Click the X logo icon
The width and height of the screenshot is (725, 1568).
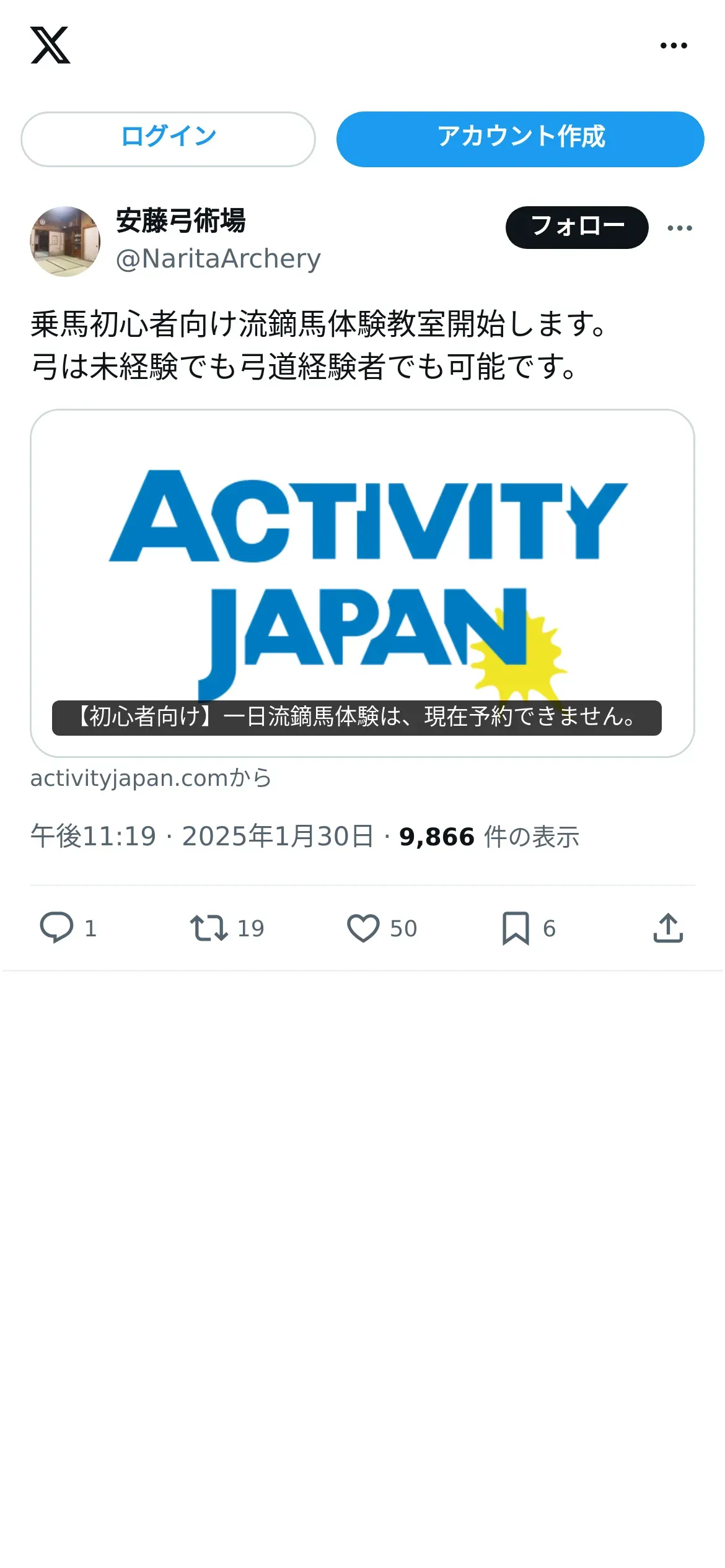pos(50,45)
